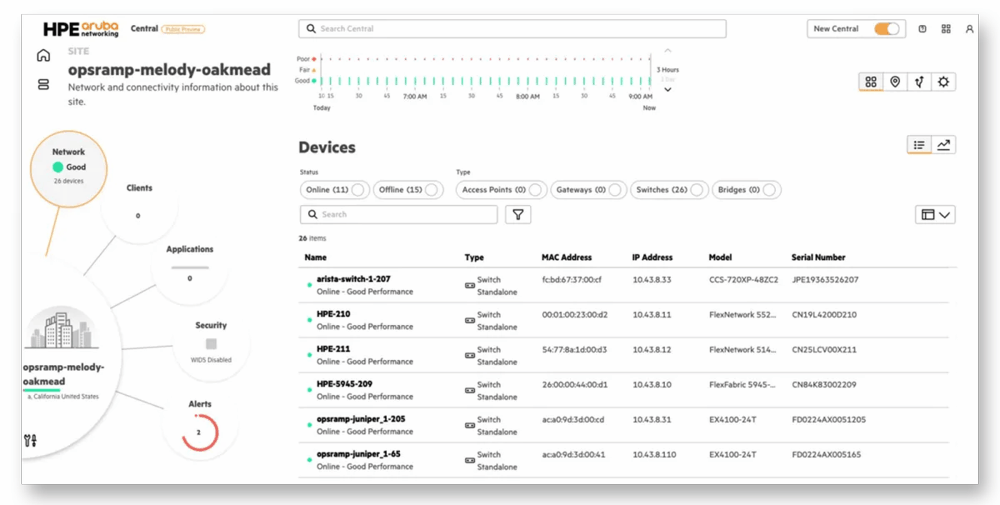
Task: Open device opsramp-juniper_1-65
Action: [359, 455]
